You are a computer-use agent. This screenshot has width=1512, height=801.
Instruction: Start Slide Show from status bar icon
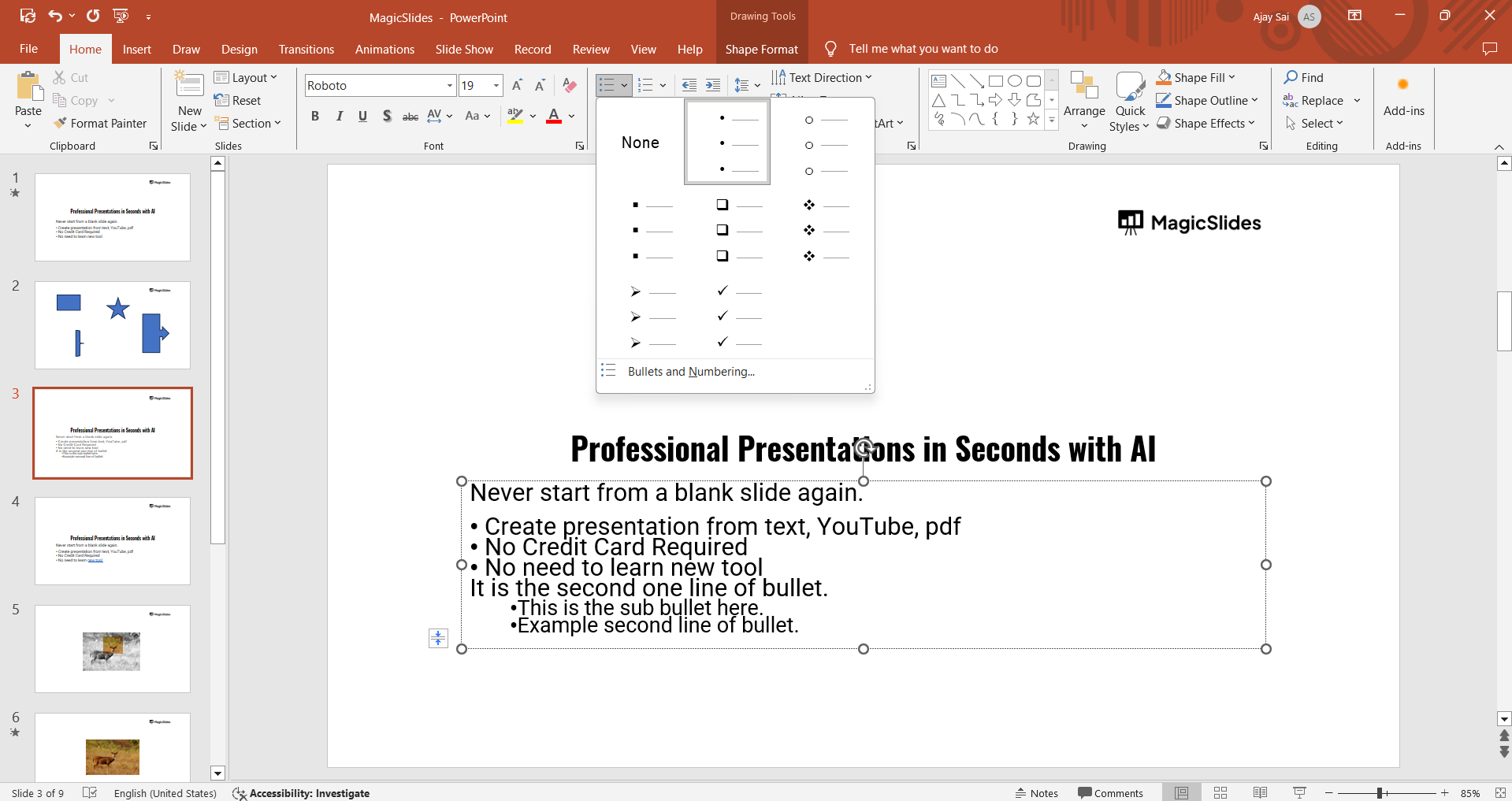click(1299, 792)
